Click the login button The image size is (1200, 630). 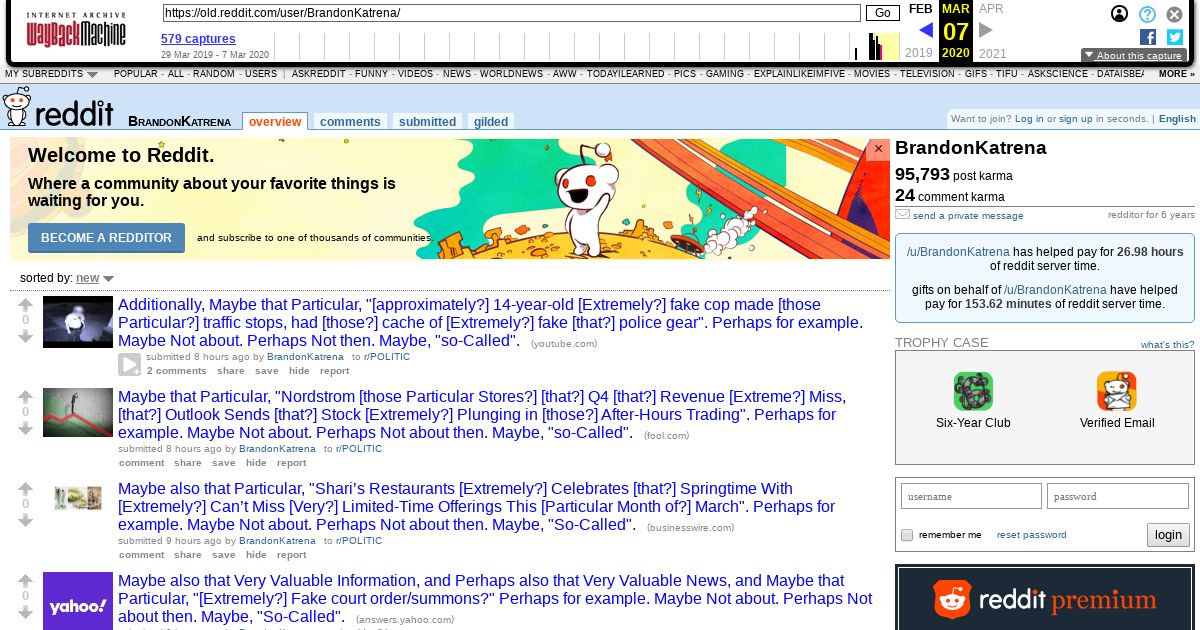pos(1168,535)
